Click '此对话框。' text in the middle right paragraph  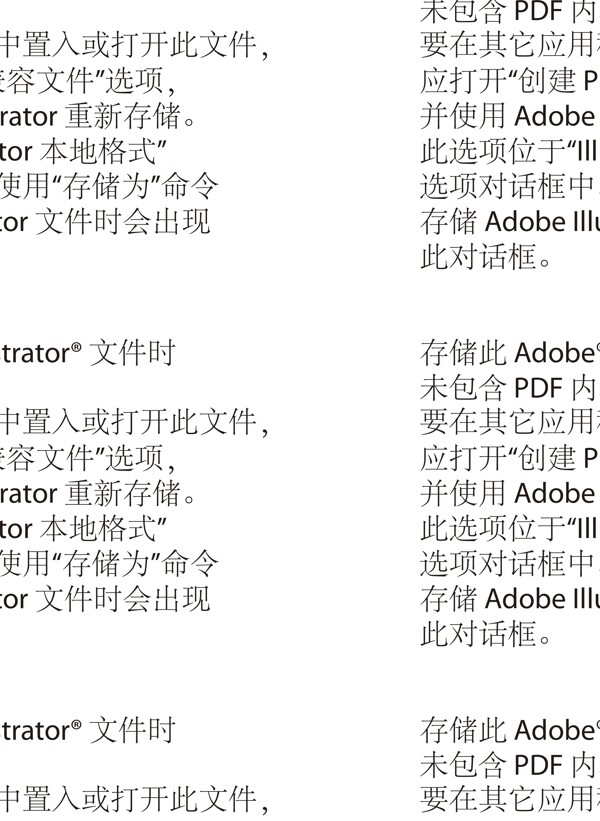click(486, 634)
